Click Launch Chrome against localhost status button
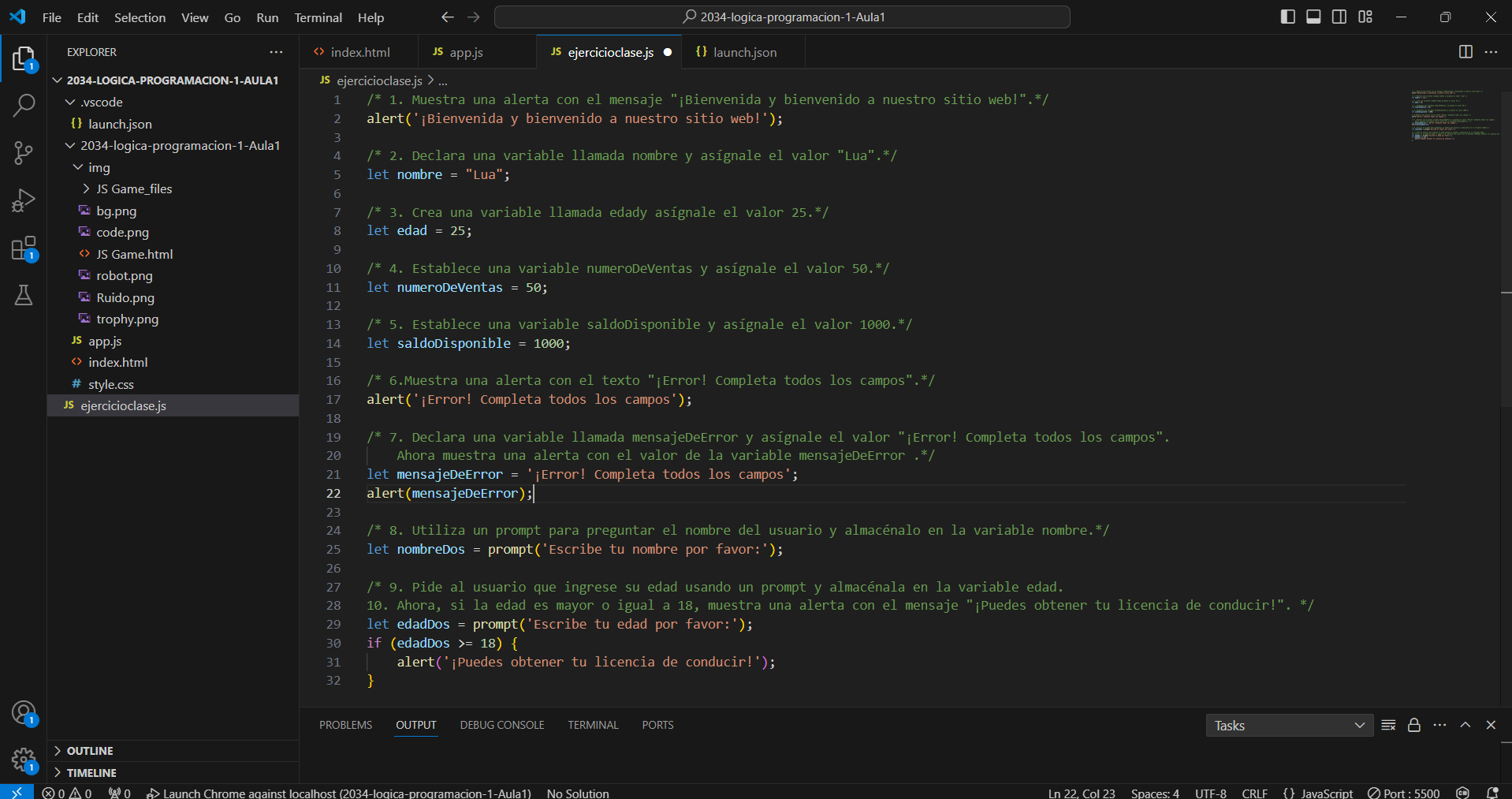The height and width of the screenshot is (799, 1512). click(x=339, y=793)
